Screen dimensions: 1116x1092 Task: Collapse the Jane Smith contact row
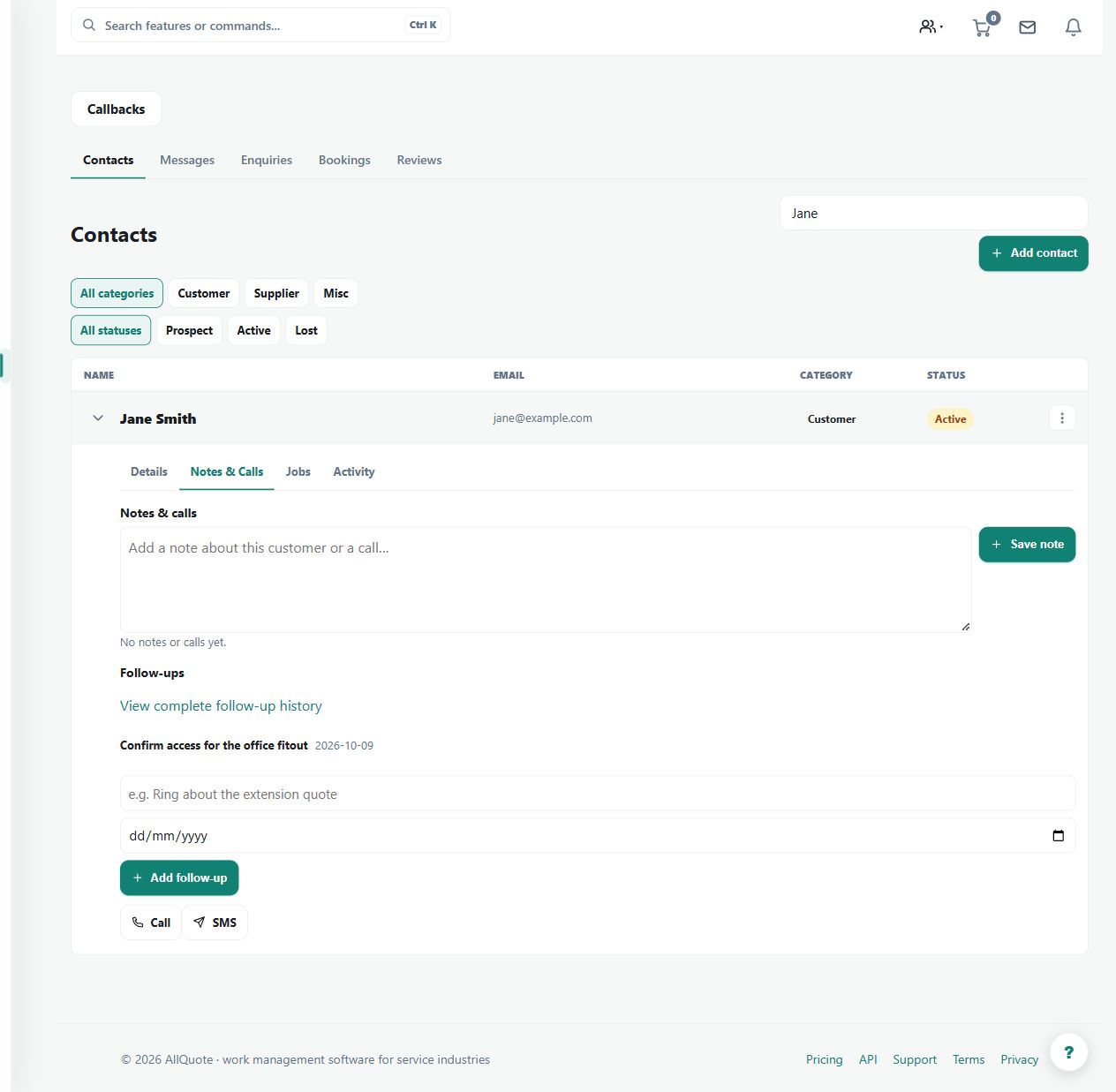[98, 418]
